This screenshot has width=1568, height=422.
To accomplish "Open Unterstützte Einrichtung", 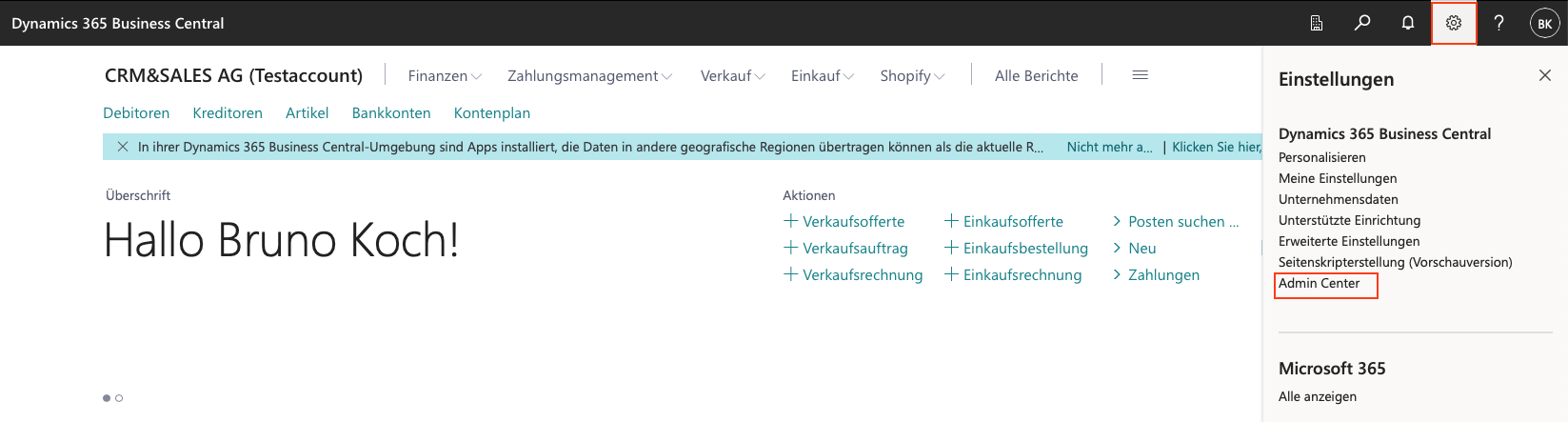I will [1349, 220].
